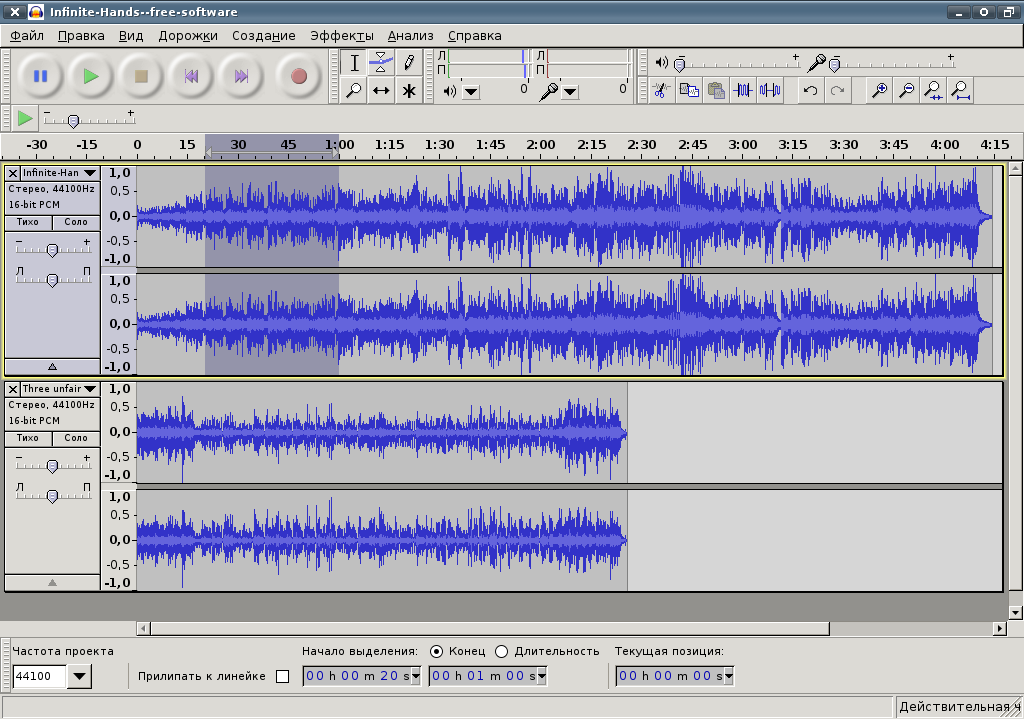1024x719 pixels.
Task: Select the Multi-tool asterisk icon
Action: [409, 90]
